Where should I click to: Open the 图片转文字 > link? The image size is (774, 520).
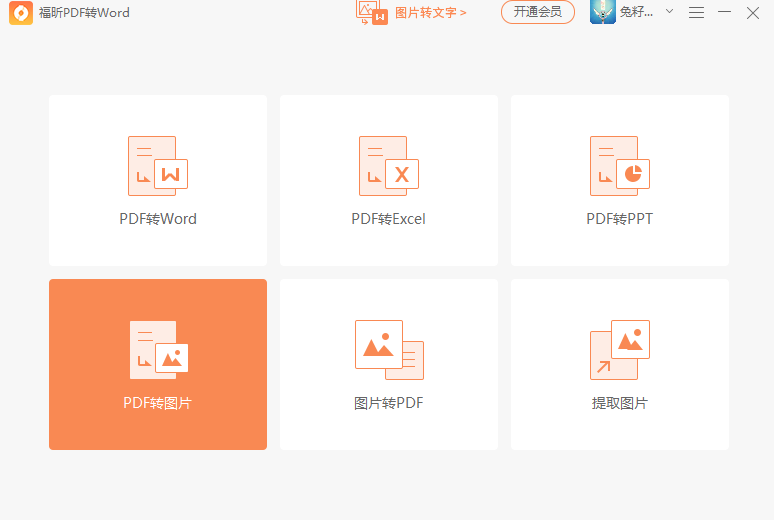tap(430, 13)
